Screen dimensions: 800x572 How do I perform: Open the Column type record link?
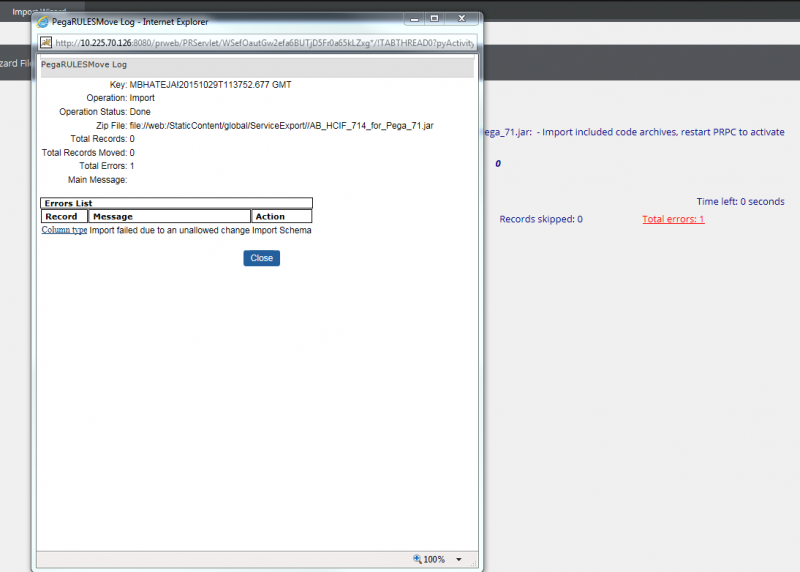click(64, 230)
